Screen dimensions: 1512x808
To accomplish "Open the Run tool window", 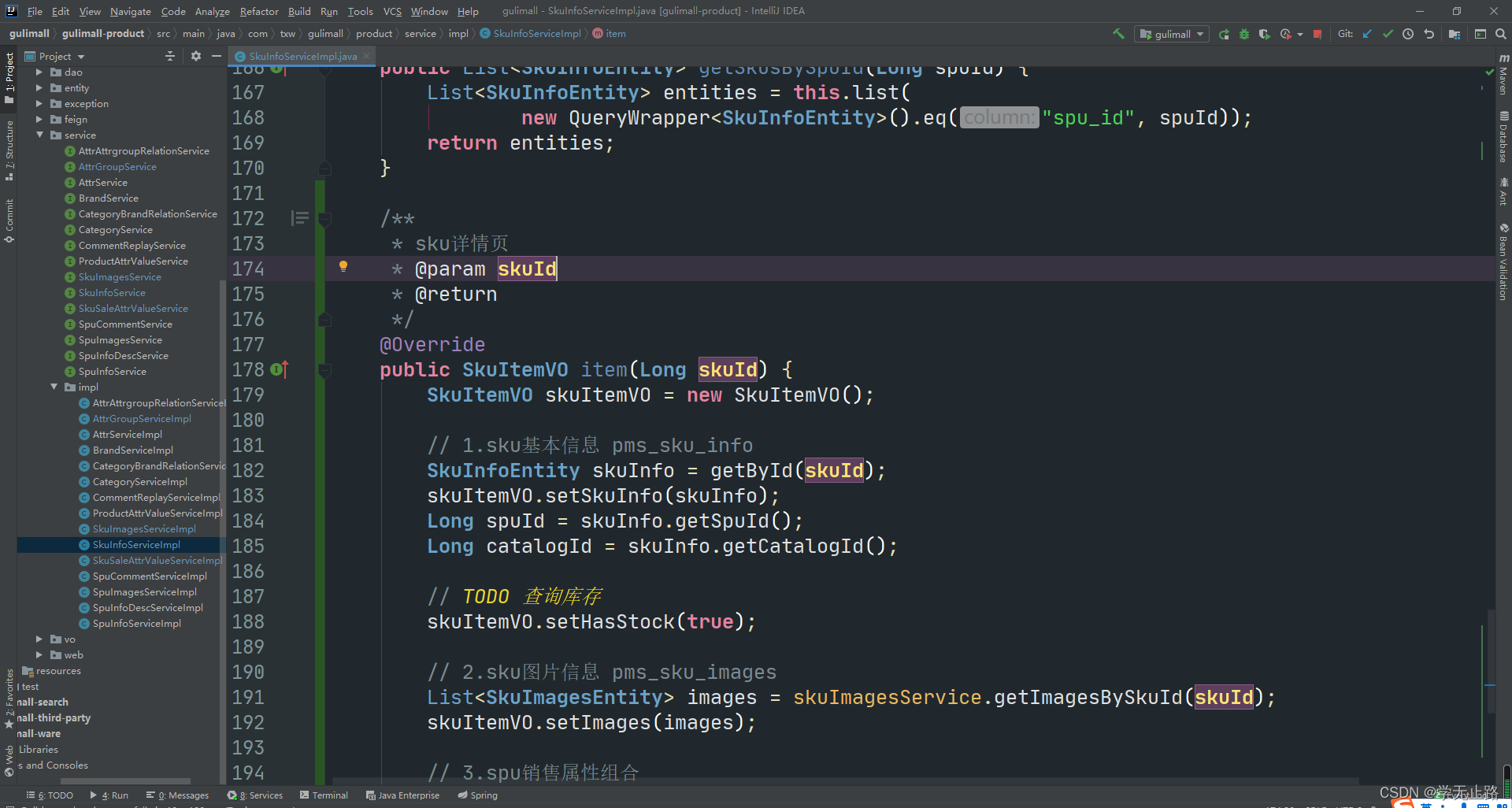I will pos(109,795).
